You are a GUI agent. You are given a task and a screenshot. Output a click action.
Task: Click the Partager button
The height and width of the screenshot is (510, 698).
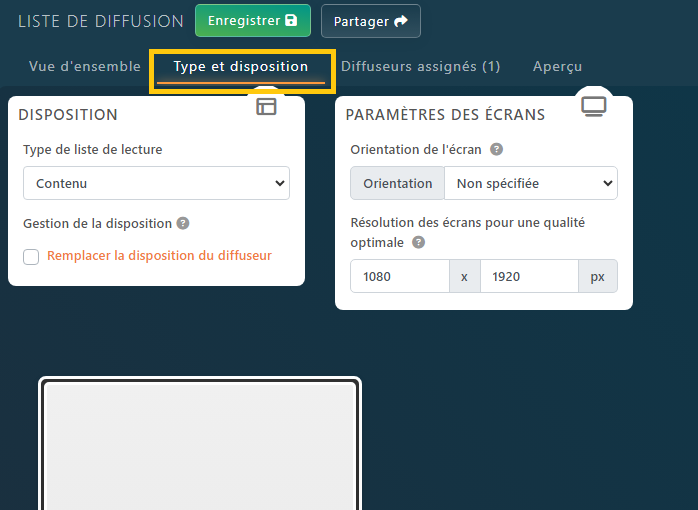(x=370, y=21)
